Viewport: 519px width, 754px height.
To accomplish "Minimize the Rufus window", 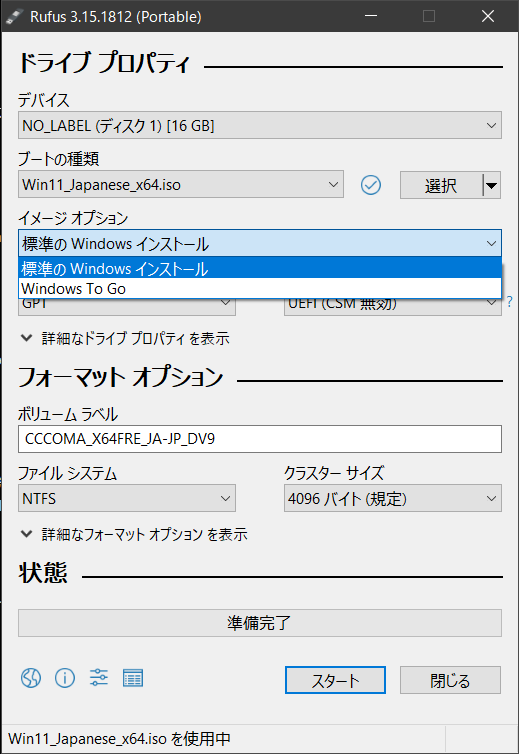I will click(x=371, y=16).
